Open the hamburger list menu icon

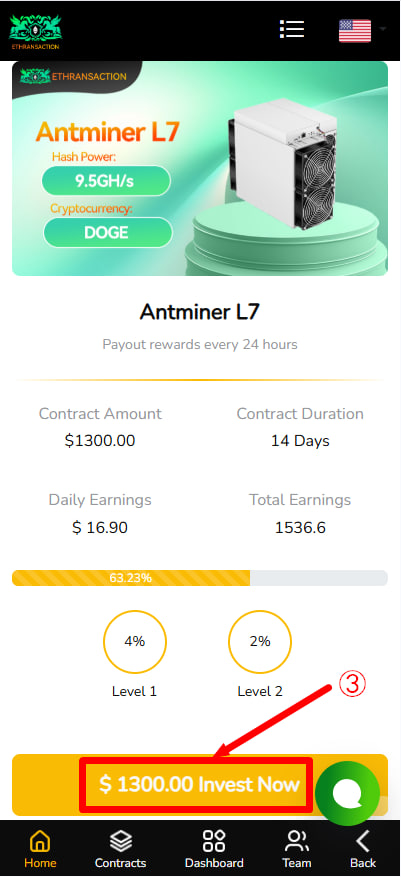[x=292, y=29]
